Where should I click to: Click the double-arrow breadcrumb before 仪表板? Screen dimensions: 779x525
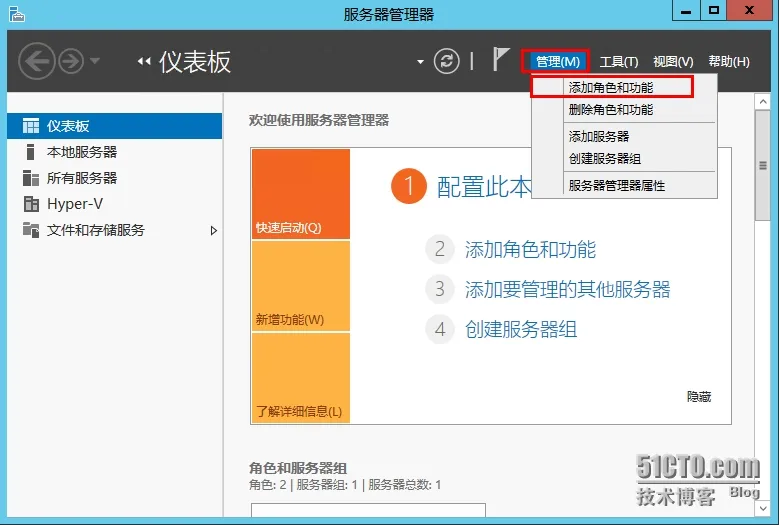point(144,62)
